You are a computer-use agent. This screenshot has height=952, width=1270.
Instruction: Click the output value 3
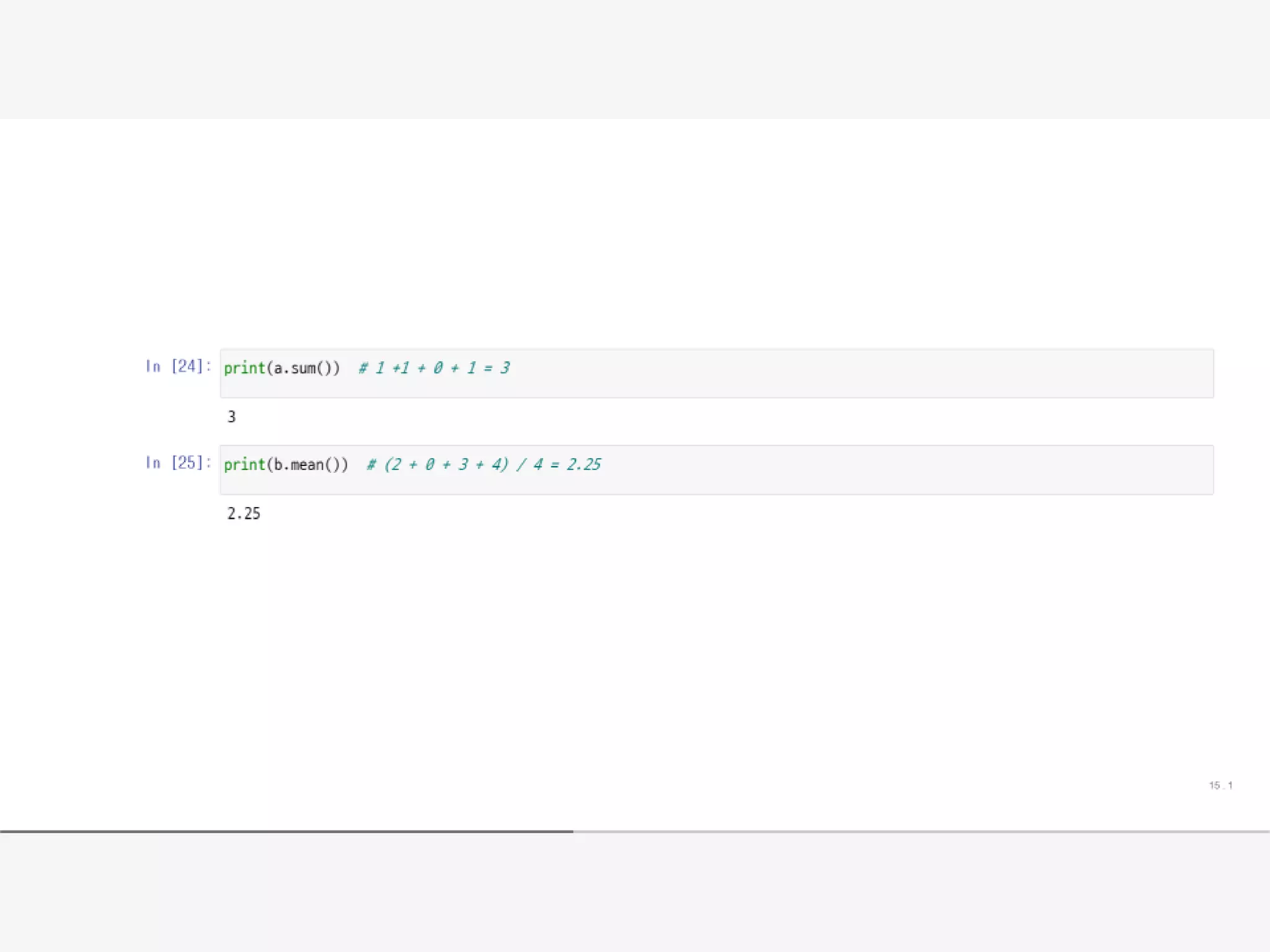click(231, 417)
